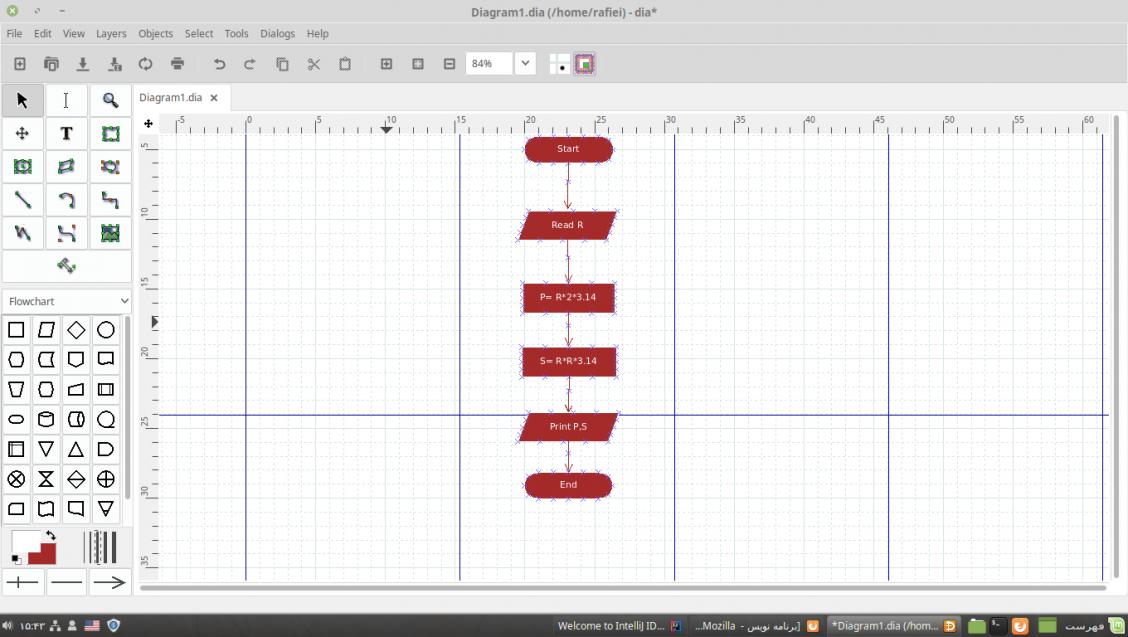Open Welcome to IntelliJ taskbar window
The width and height of the screenshot is (1128, 637).
click(610, 626)
